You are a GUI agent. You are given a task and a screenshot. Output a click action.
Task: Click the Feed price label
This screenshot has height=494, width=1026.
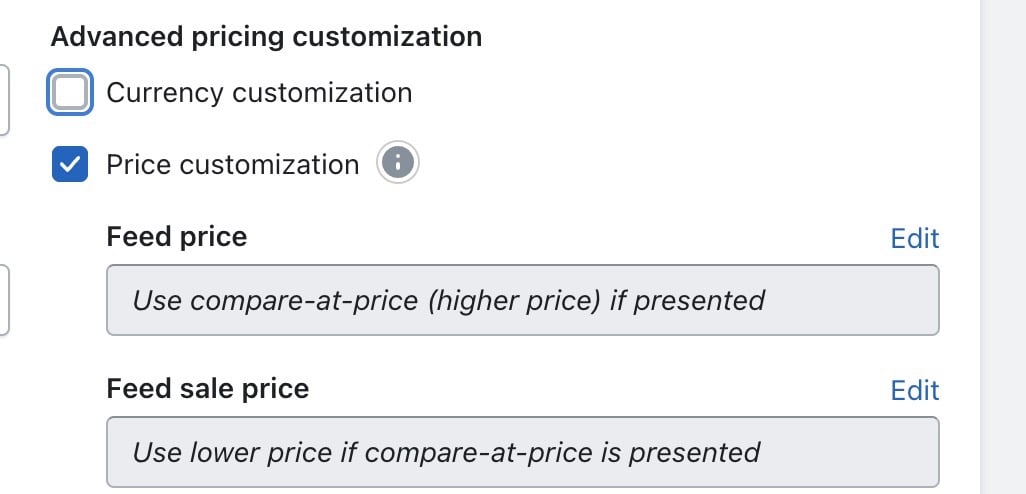pos(177,236)
